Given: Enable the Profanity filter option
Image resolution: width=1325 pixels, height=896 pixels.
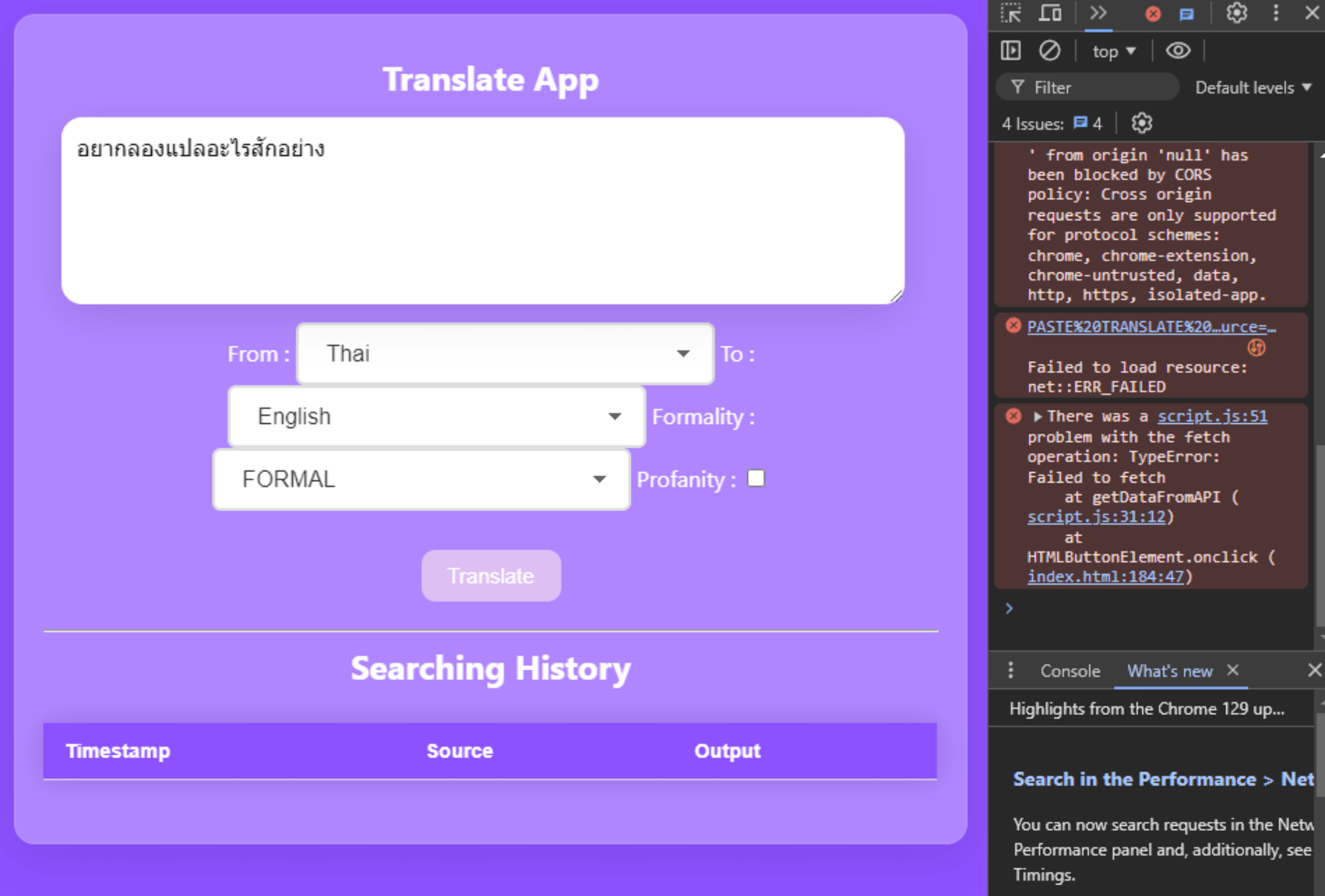Looking at the screenshot, I should click(x=757, y=478).
